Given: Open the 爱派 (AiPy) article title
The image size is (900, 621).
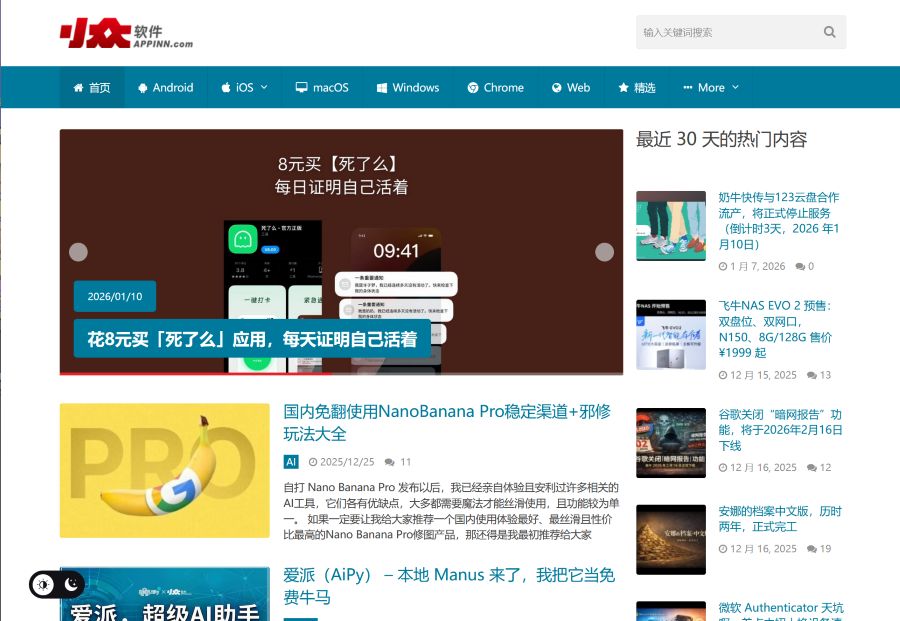Looking at the screenshot, I should point(449,586).
